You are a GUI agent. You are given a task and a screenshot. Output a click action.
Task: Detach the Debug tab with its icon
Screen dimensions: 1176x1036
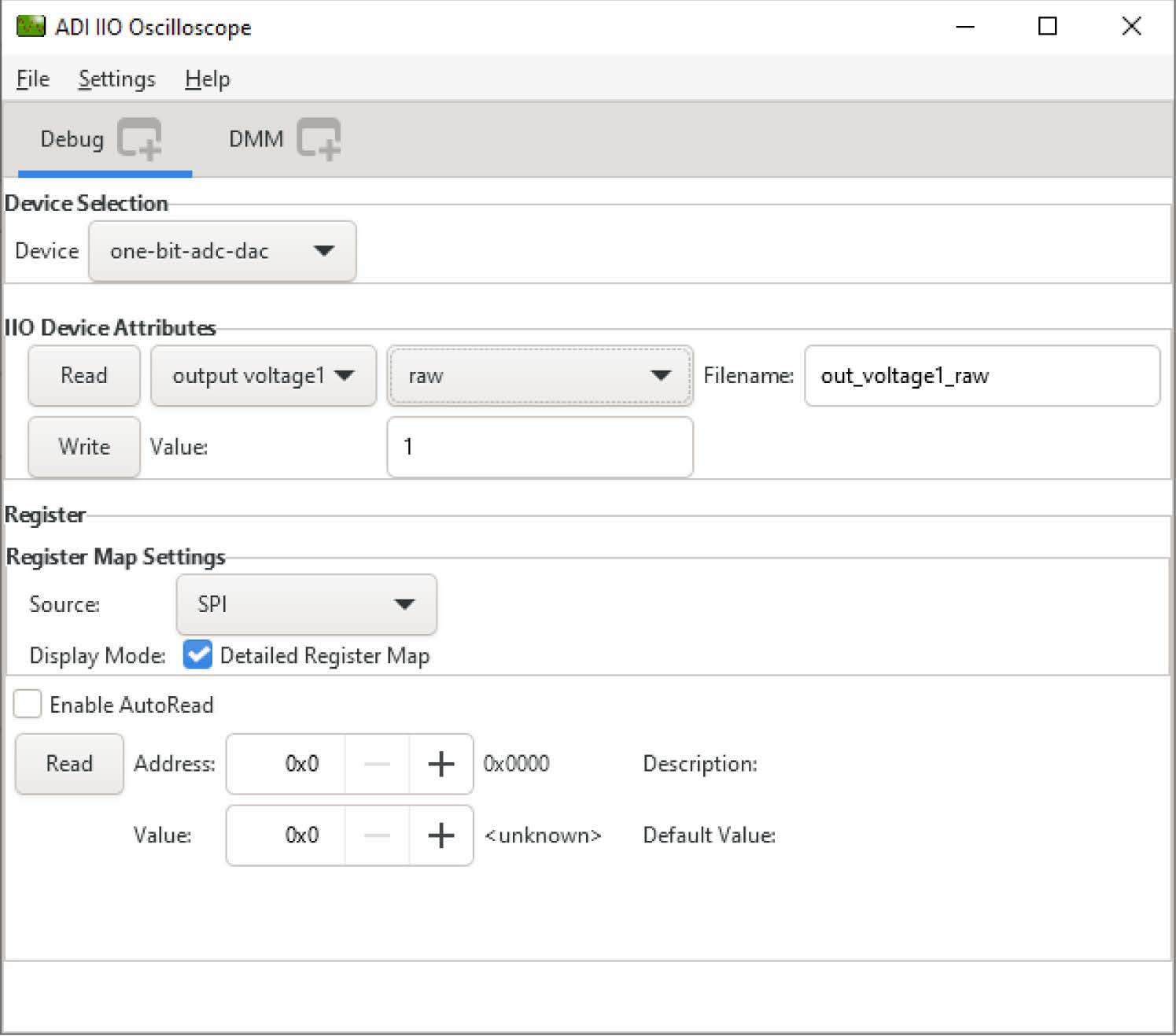[139, 139]
